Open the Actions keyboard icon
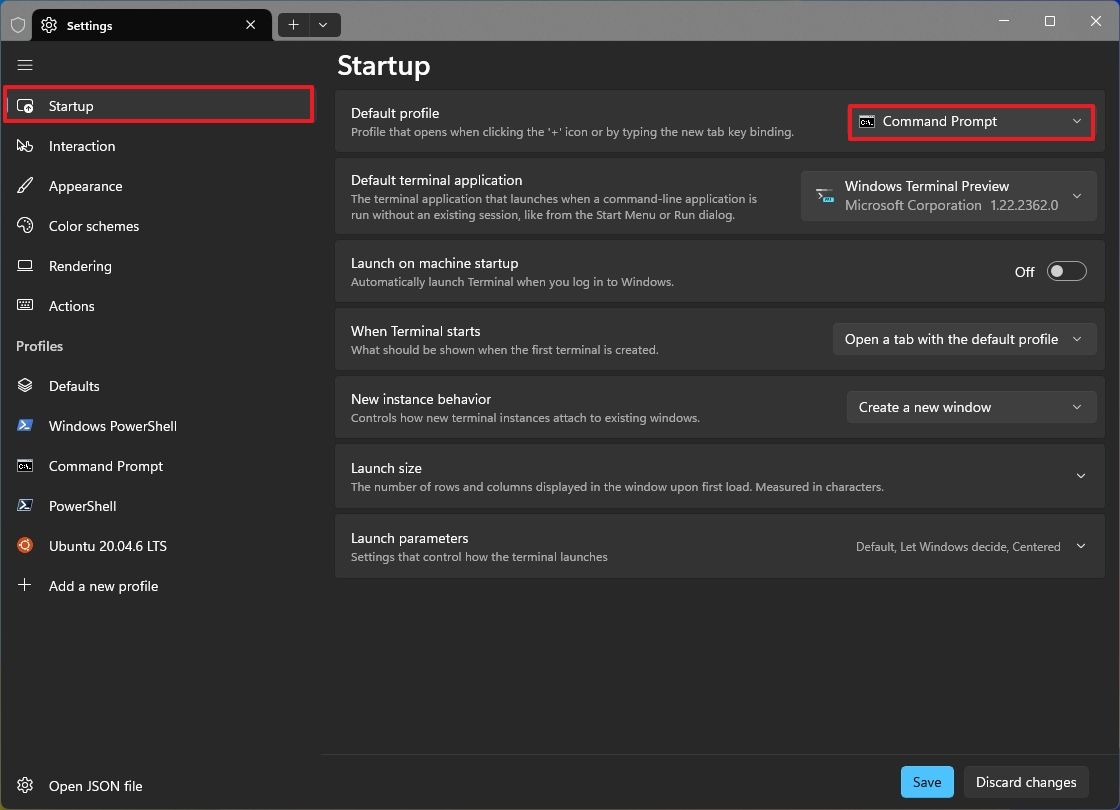 [25, 306]
